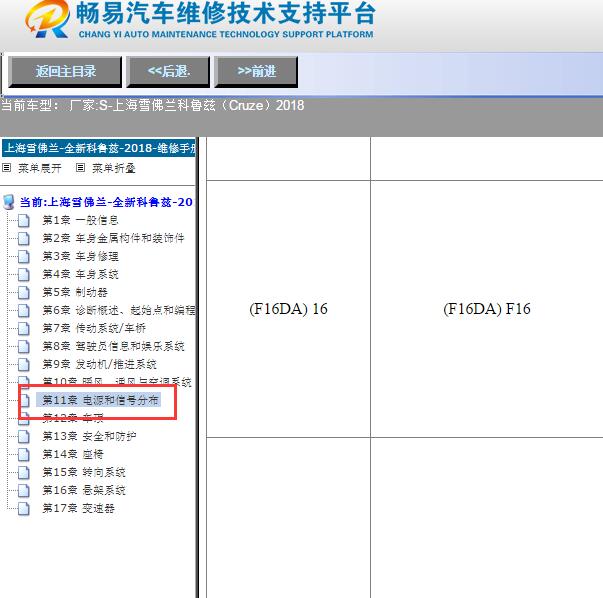Image resolution: width=603 pixels, height=598 pixels.
Task: Click page icon of 第4章 车身系统
Action: tap(24, 275)
